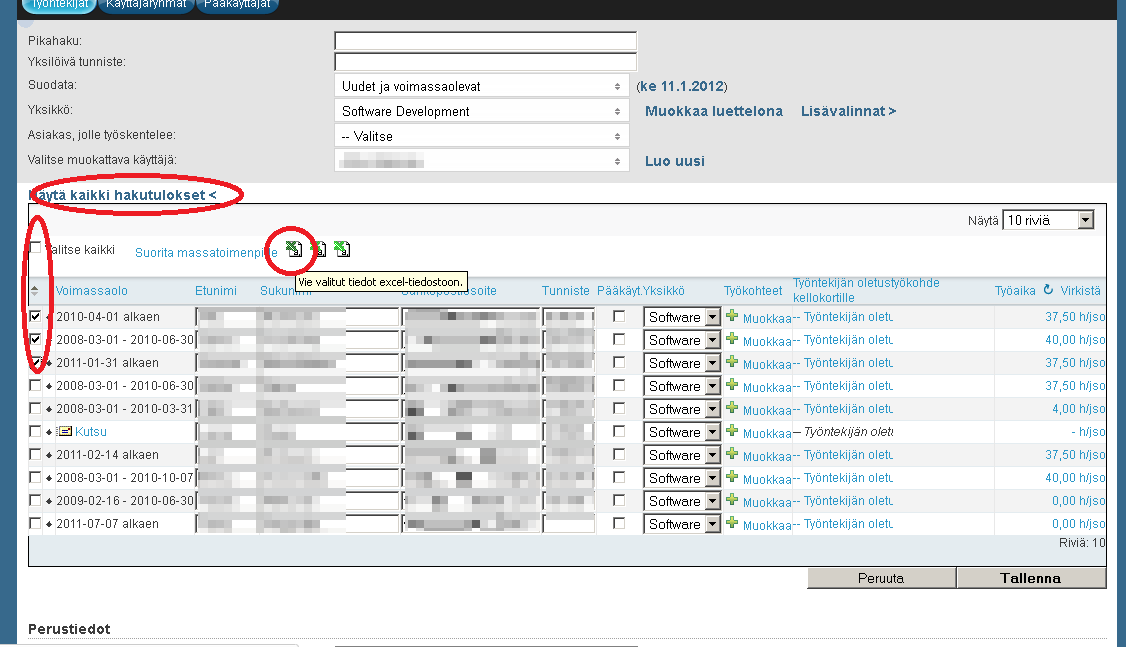Click the third Excel export icon
The height and width of the screenshot is (647, 1126).
[342, 250]
